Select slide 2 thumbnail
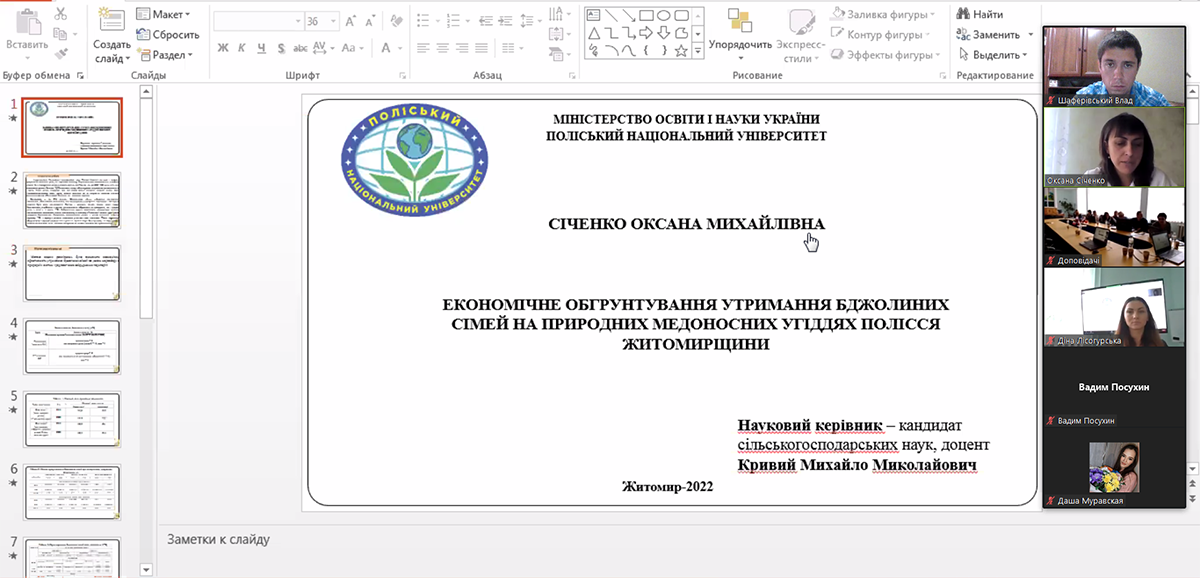The width and height of the screenshot is (1200, 578). [x=72, y=200]
